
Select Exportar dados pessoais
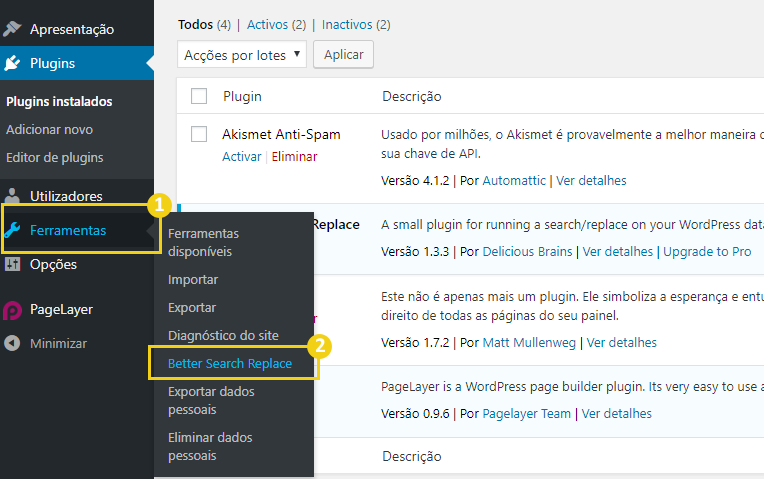(x=211, y=401)
